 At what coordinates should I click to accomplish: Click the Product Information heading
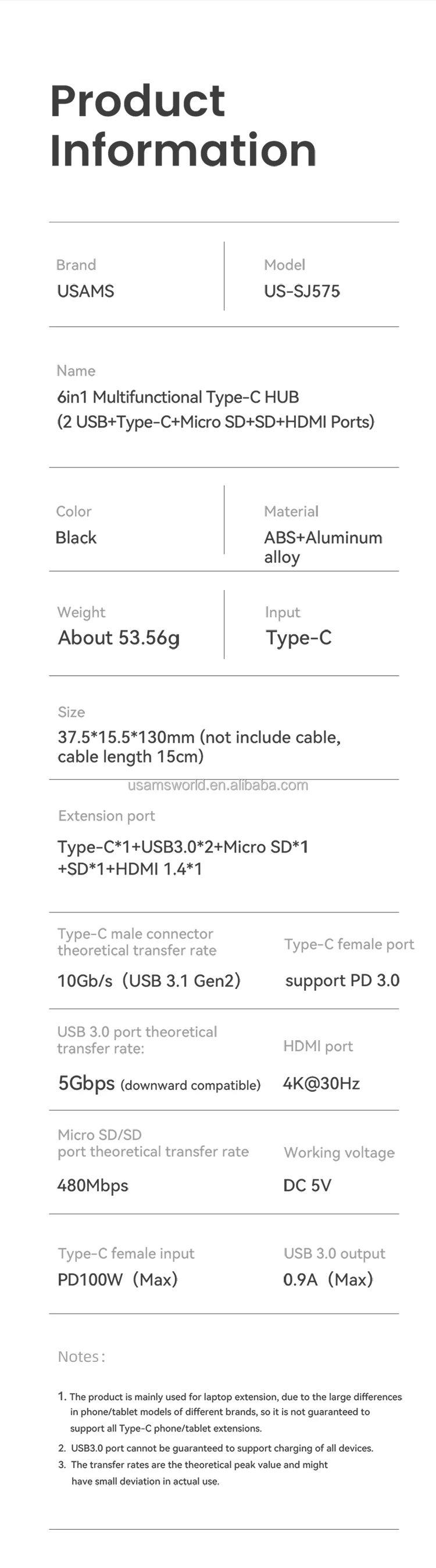183,125
